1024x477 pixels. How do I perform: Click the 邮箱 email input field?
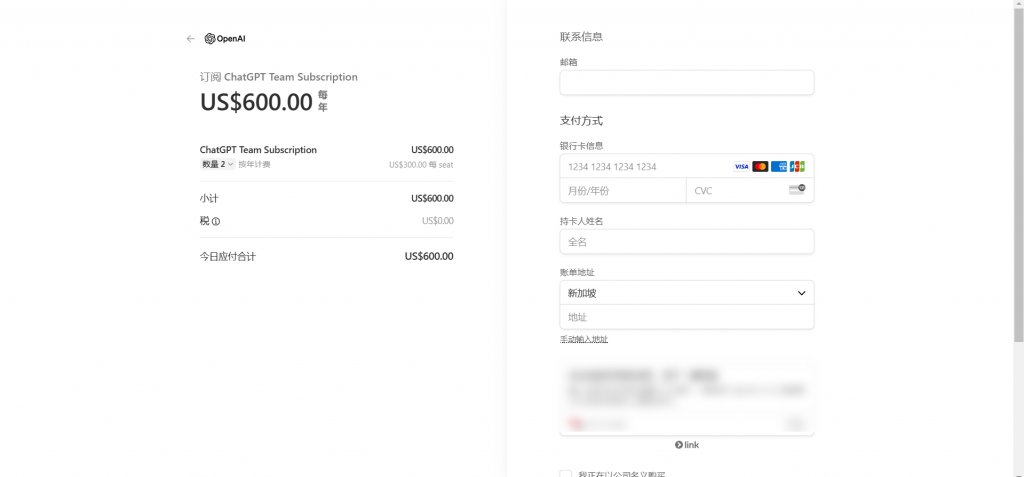(687, 83)
